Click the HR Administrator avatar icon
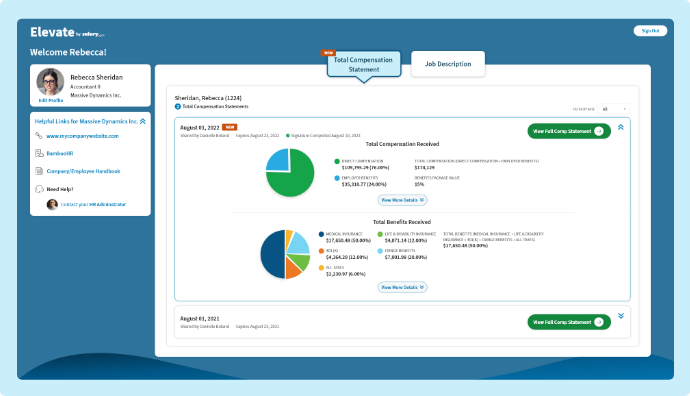Screen dimensions: 690x396 click(52, 204)
